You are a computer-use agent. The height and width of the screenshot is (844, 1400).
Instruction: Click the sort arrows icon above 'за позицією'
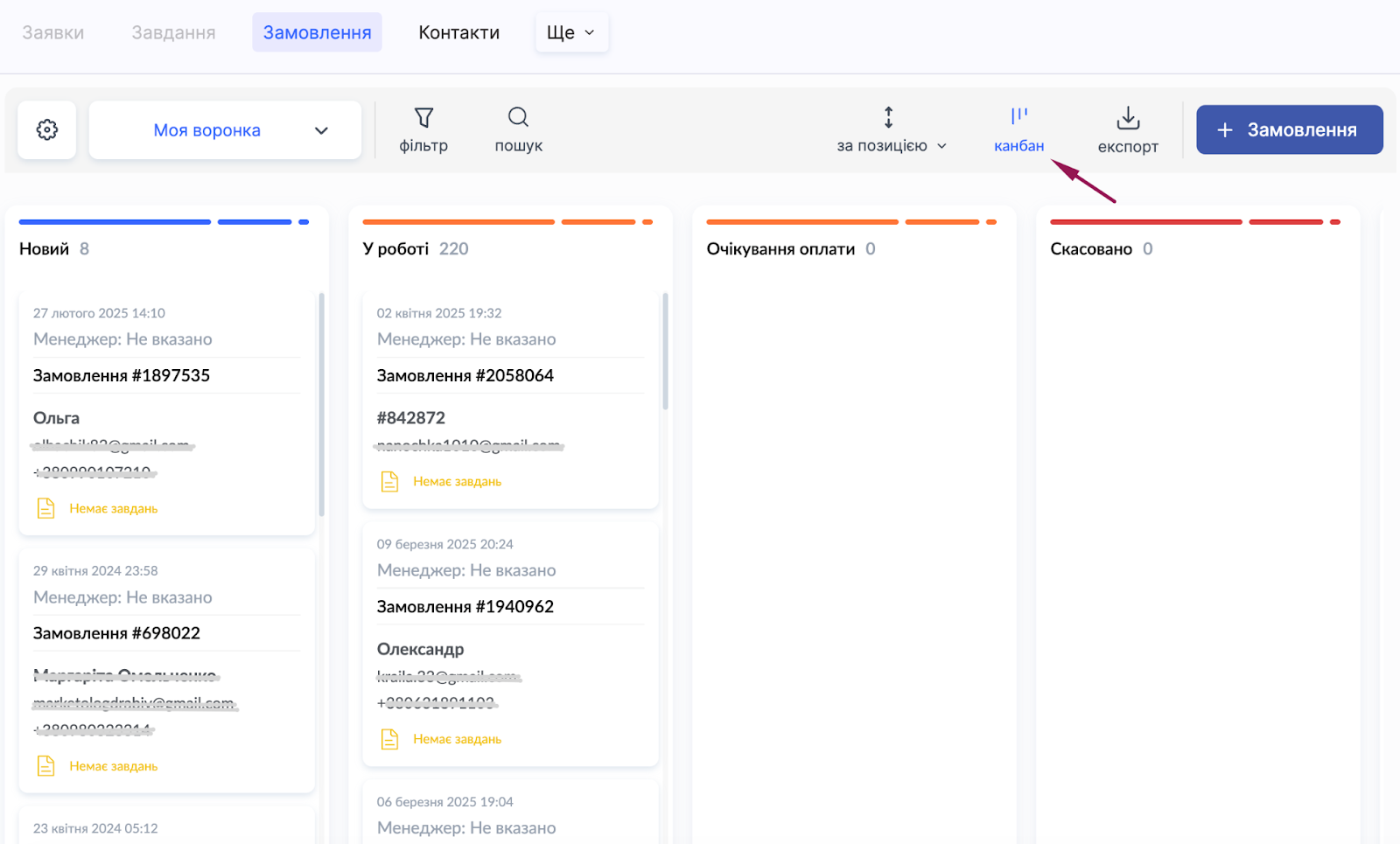pos(888,117)
